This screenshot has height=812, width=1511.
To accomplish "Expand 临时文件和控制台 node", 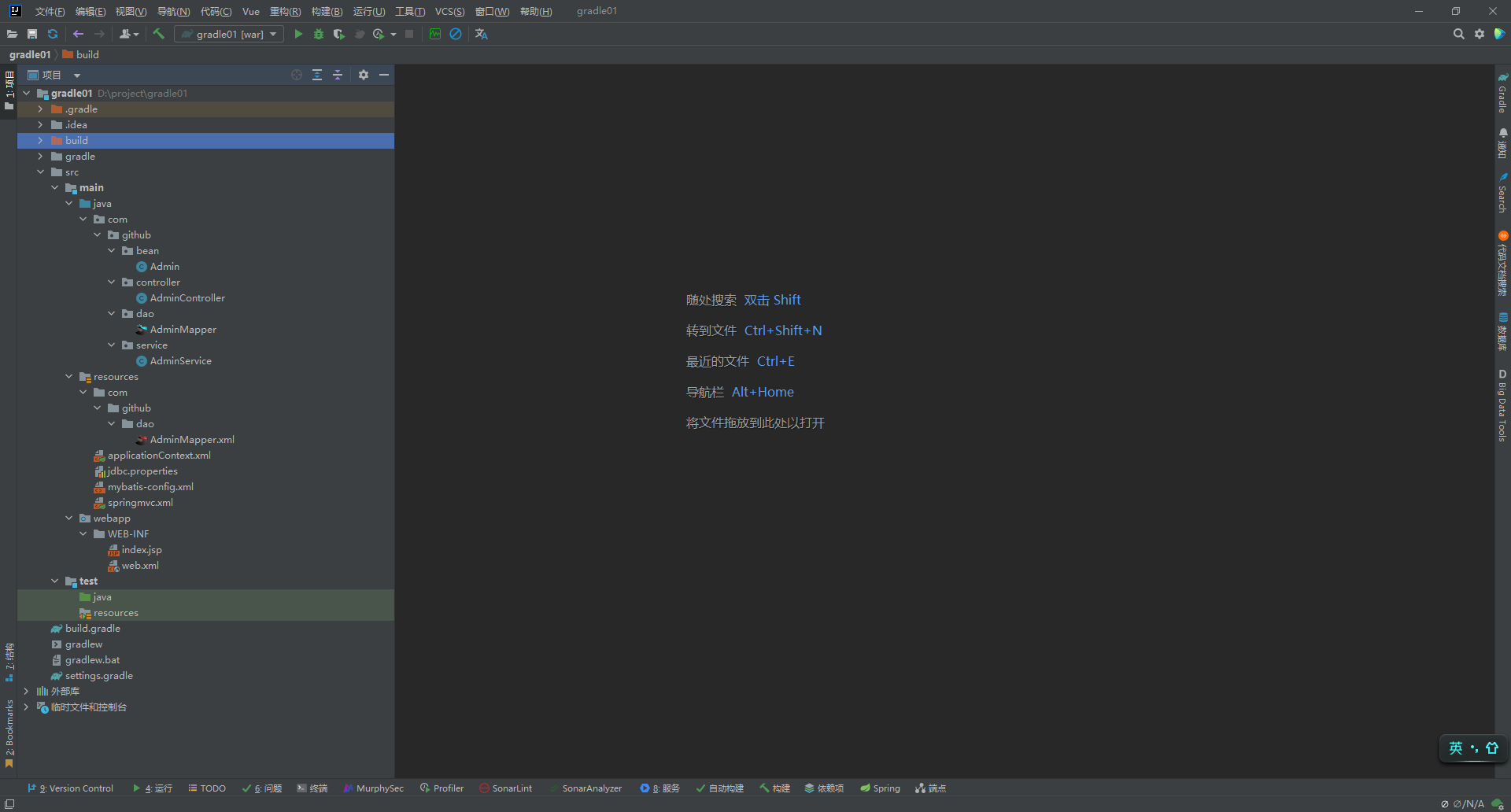I will 26,707.
